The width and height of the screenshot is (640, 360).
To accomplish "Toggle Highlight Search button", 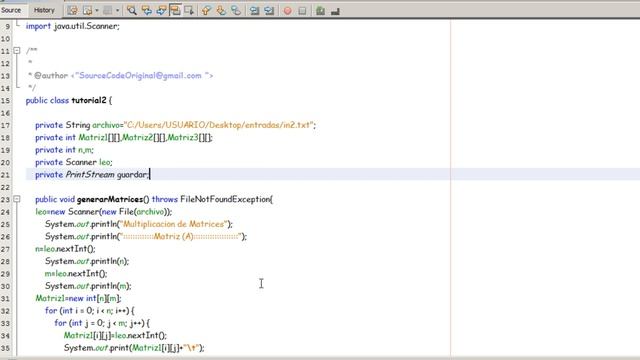I will click(175, 11).
